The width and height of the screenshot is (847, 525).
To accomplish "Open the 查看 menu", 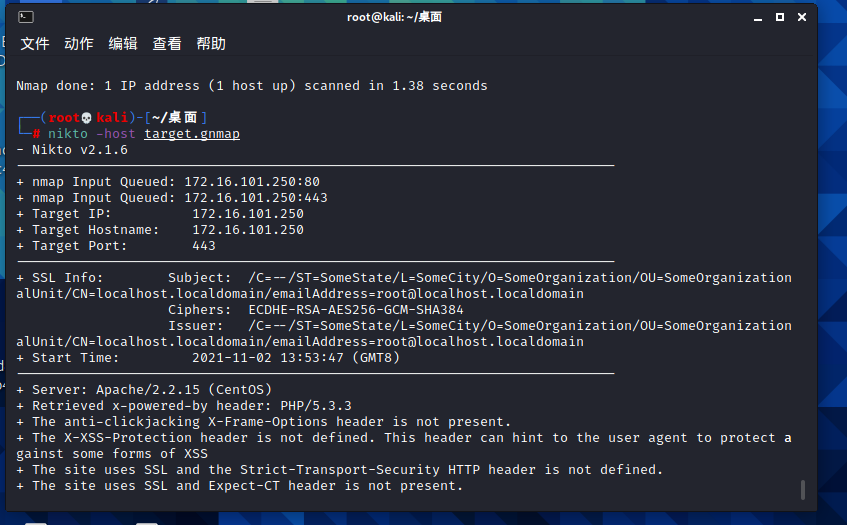I will coord(167,44).
